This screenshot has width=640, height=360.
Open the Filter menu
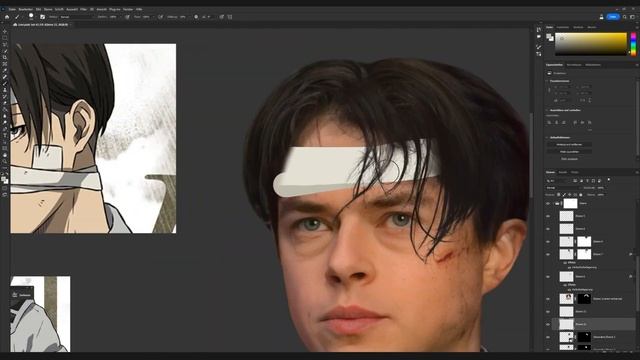pyautogui.click(x=83, y=9)
